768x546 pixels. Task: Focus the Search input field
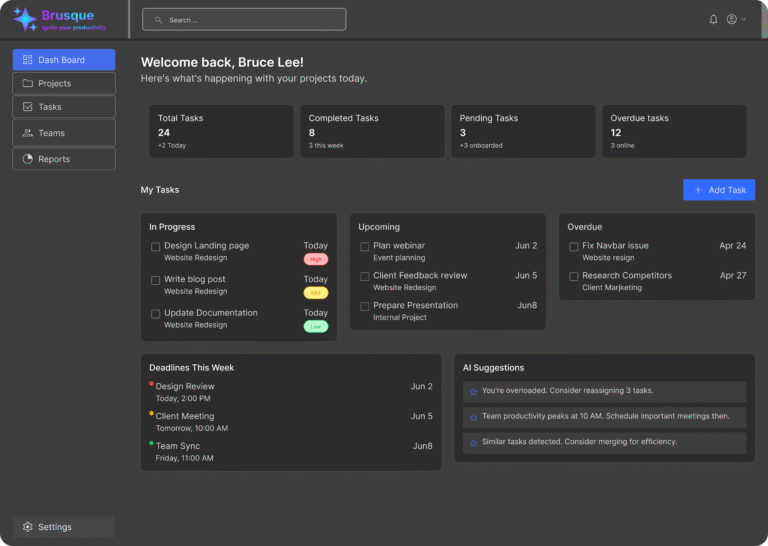pyautogui.click(x=250, y=20)
